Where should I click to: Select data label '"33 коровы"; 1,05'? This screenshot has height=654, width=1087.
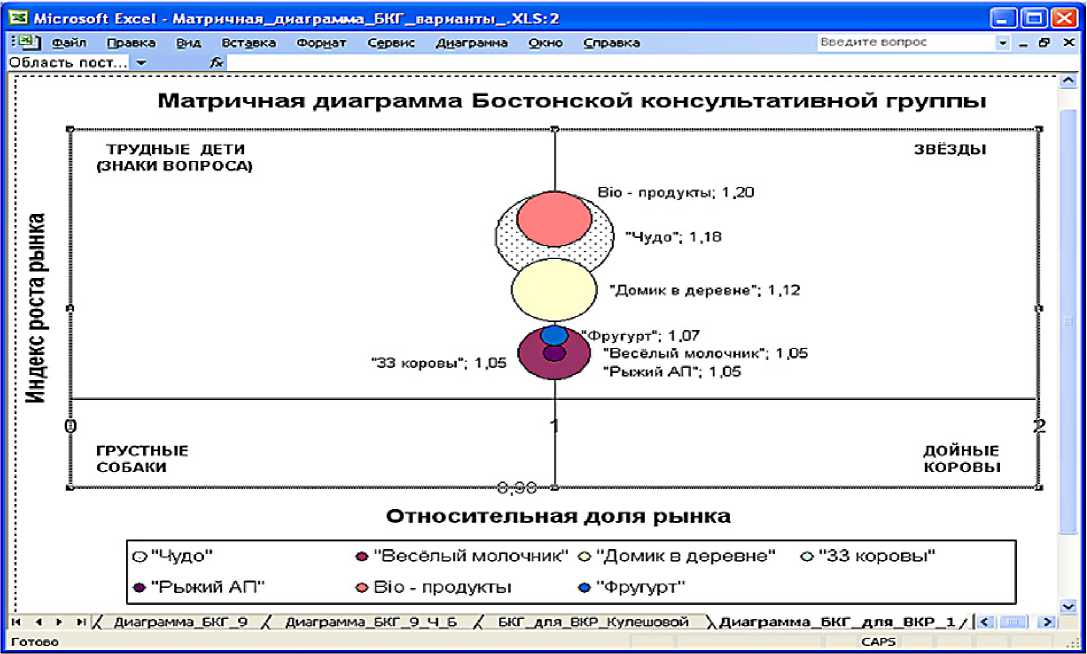click(x=439, y=363)
